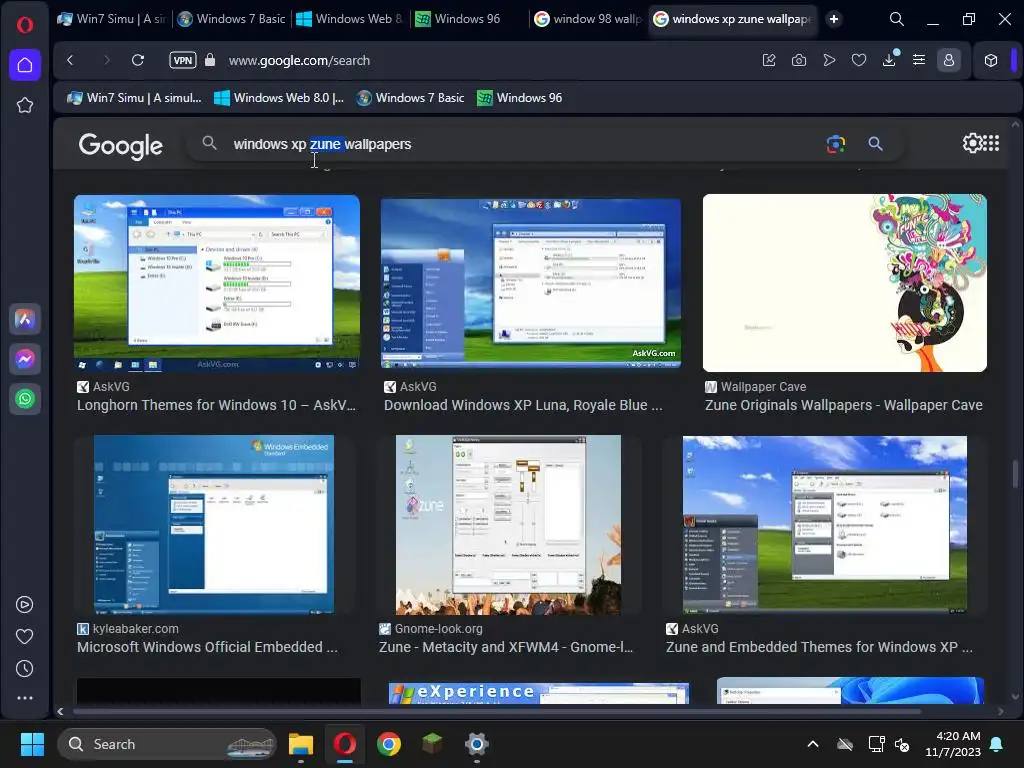The height and width of the screenshot is (768, 1024).
Task: Open the downloads icon
Action: point(889,60)
